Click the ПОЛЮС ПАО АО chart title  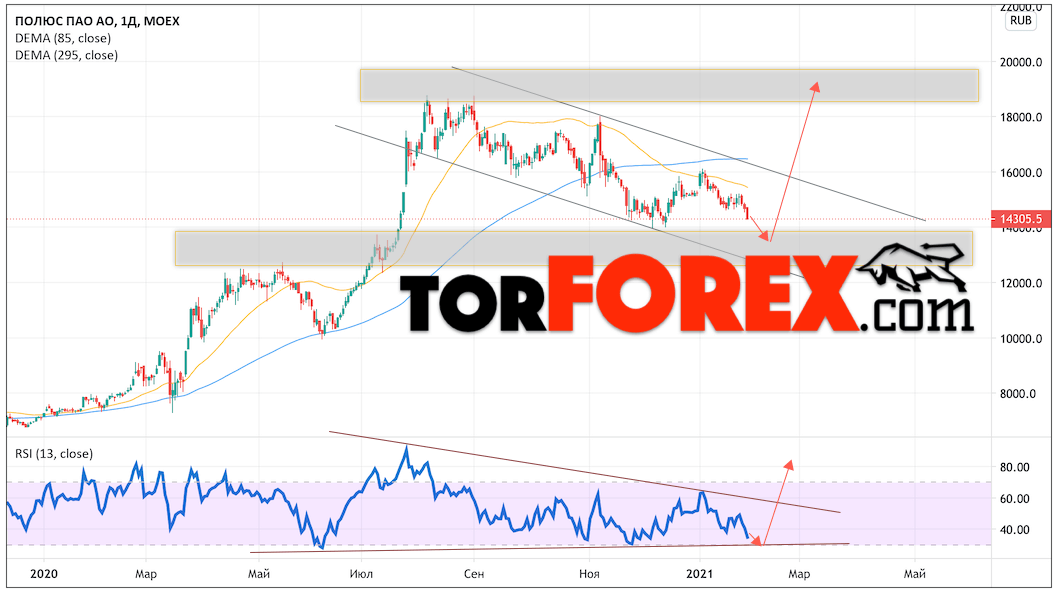point(97,21)
